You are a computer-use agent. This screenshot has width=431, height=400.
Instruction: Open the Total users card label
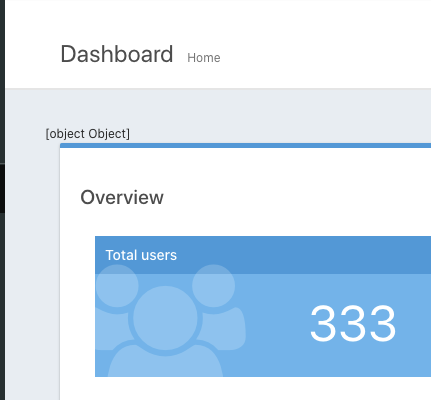(x=141, y=255)
